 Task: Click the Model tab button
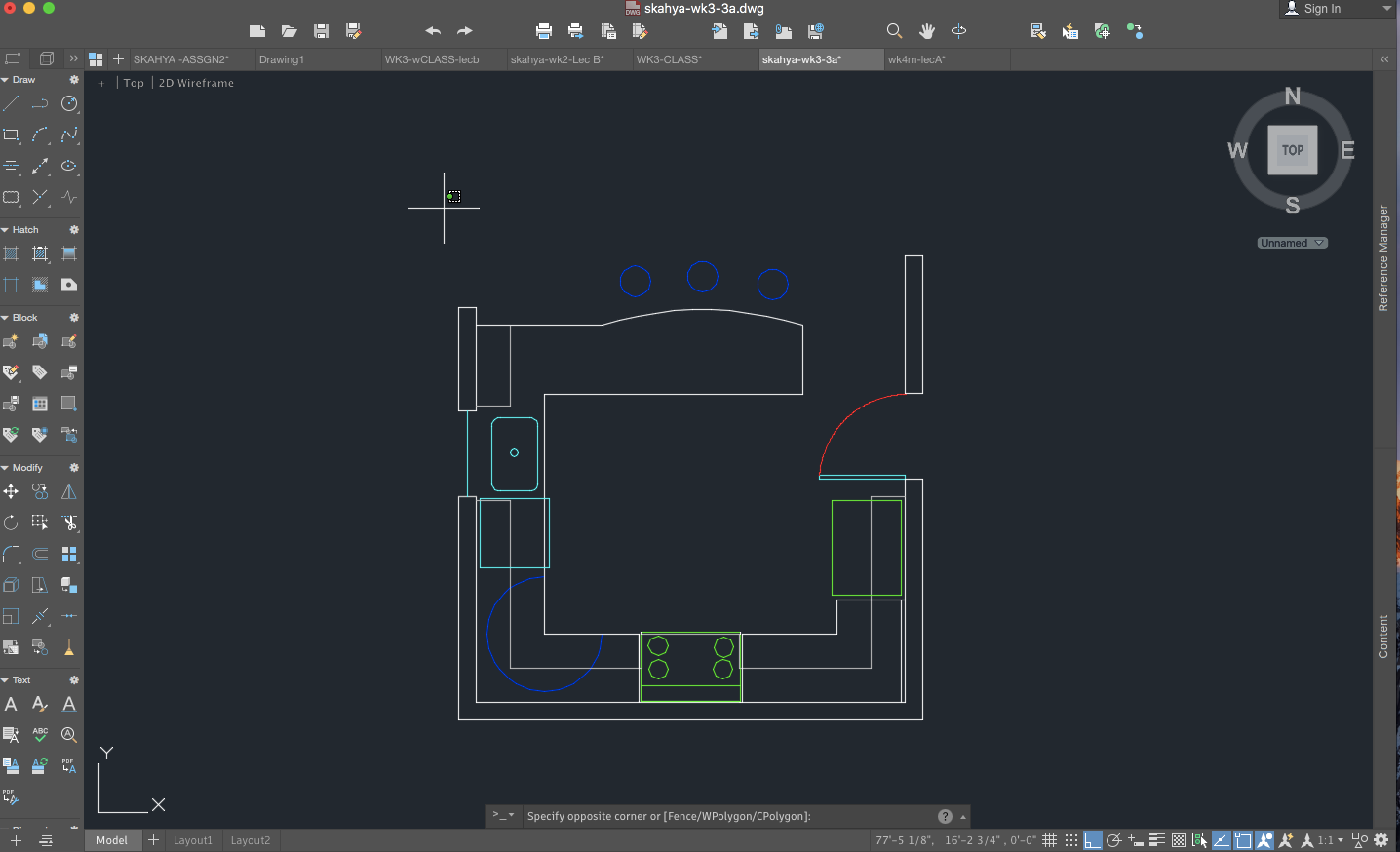[x=112, y=840]
